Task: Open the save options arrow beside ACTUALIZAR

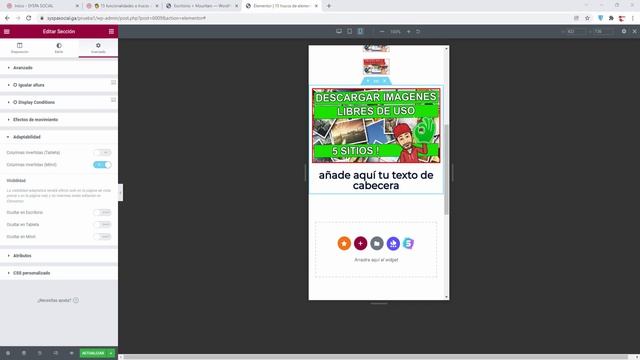Action: click(x=111, y=353)
